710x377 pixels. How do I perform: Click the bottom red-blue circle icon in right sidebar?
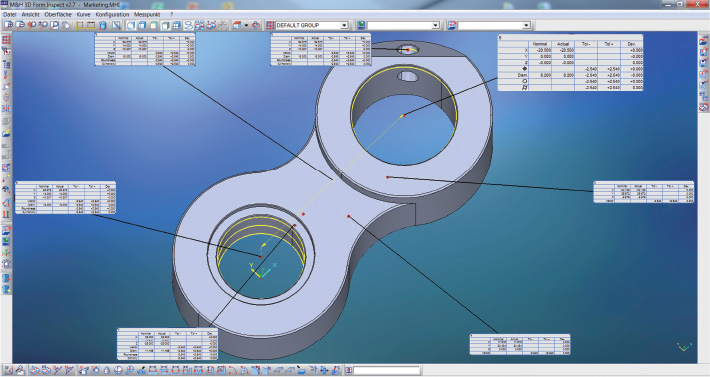[703, 107]
